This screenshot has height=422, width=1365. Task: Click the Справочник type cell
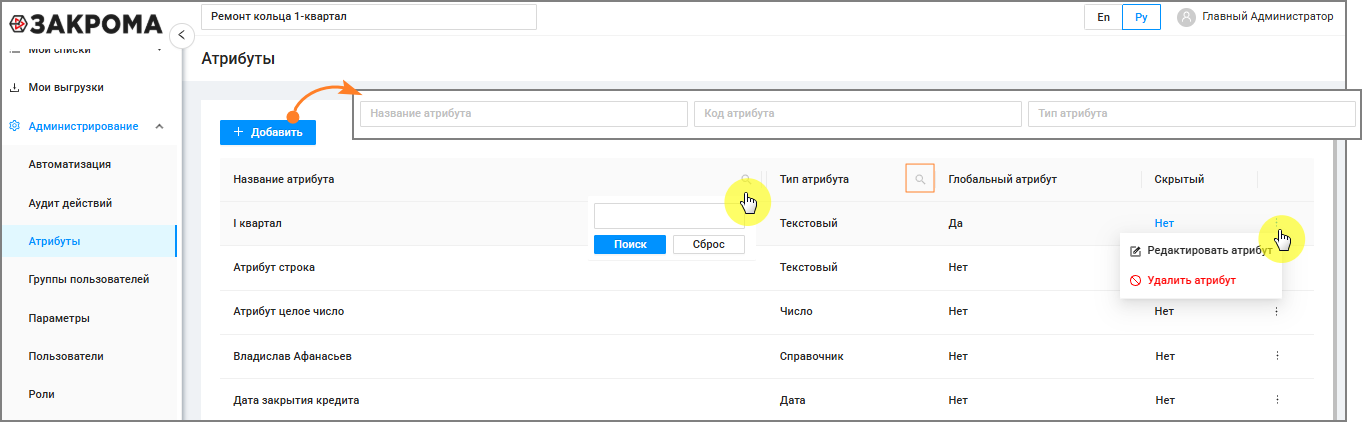coord(812,356)
